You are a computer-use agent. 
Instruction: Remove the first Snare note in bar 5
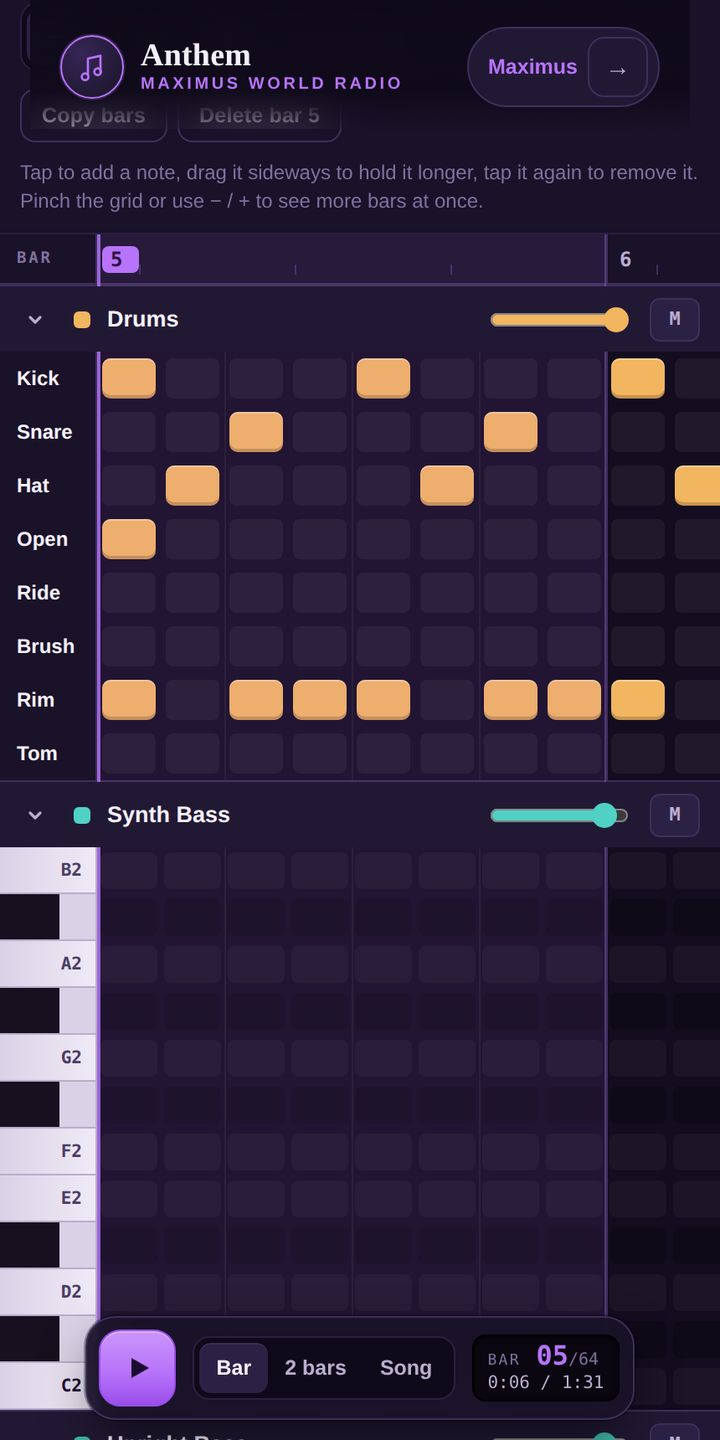256,432
